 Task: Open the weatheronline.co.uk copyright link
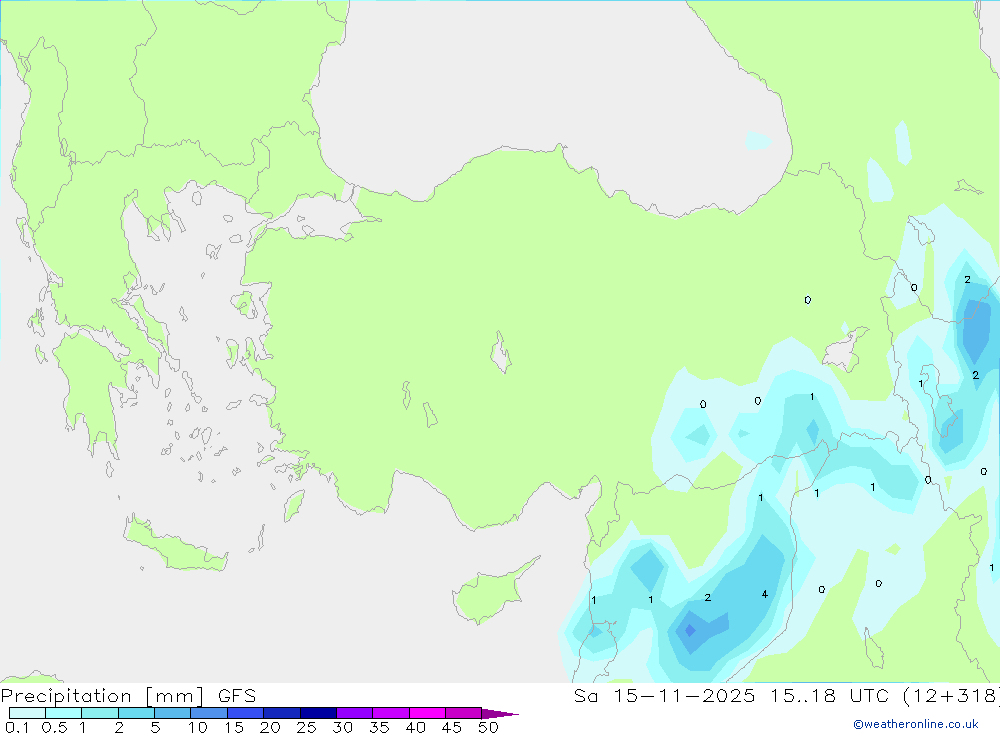click(x=915, y=724)
